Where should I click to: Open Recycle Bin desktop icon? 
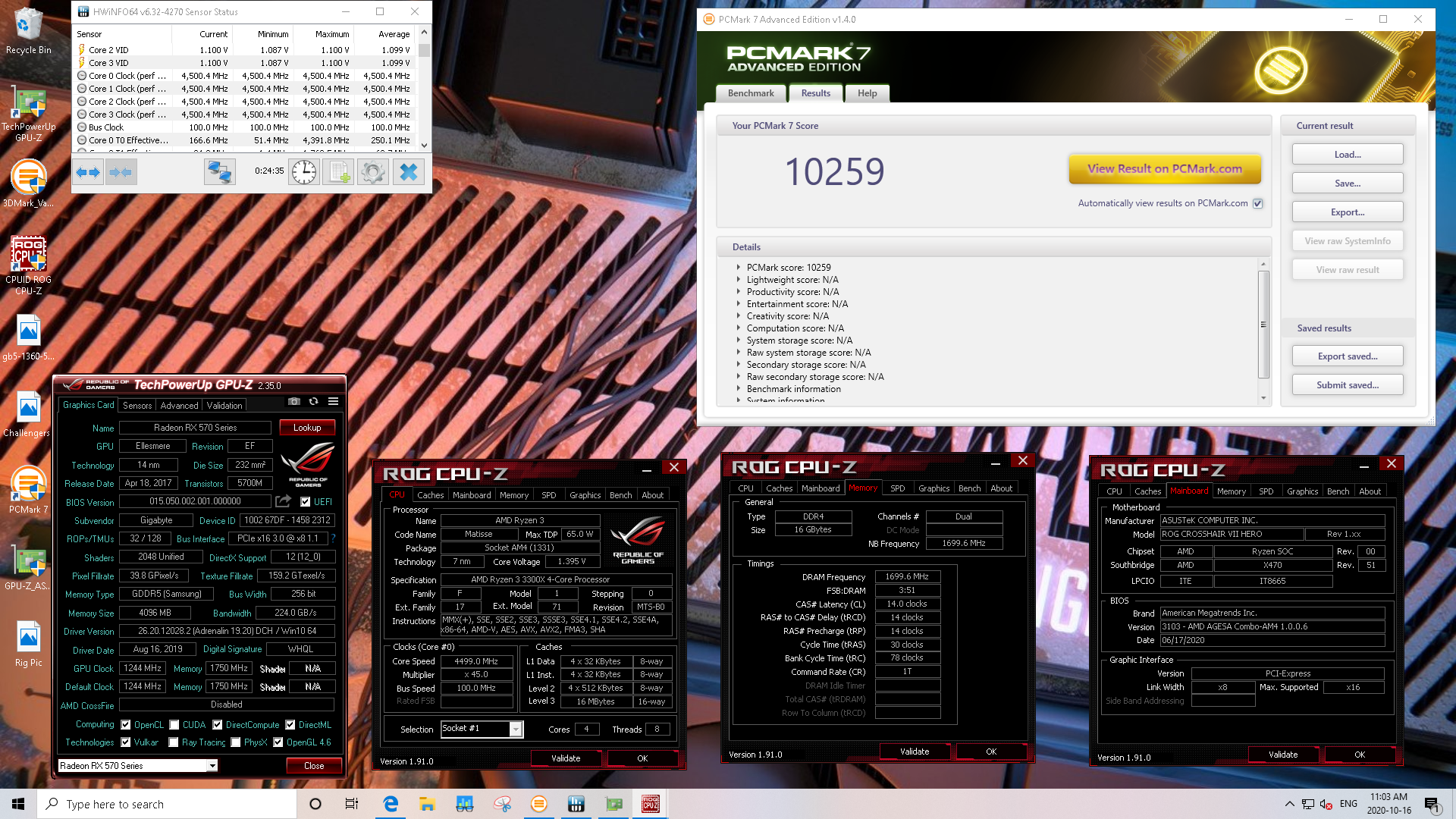click(x=28, y=32)
